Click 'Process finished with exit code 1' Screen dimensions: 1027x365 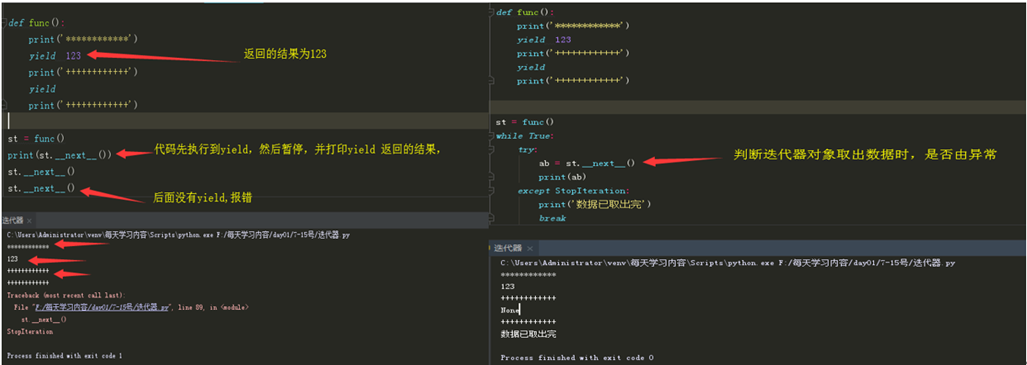[64, 355]
